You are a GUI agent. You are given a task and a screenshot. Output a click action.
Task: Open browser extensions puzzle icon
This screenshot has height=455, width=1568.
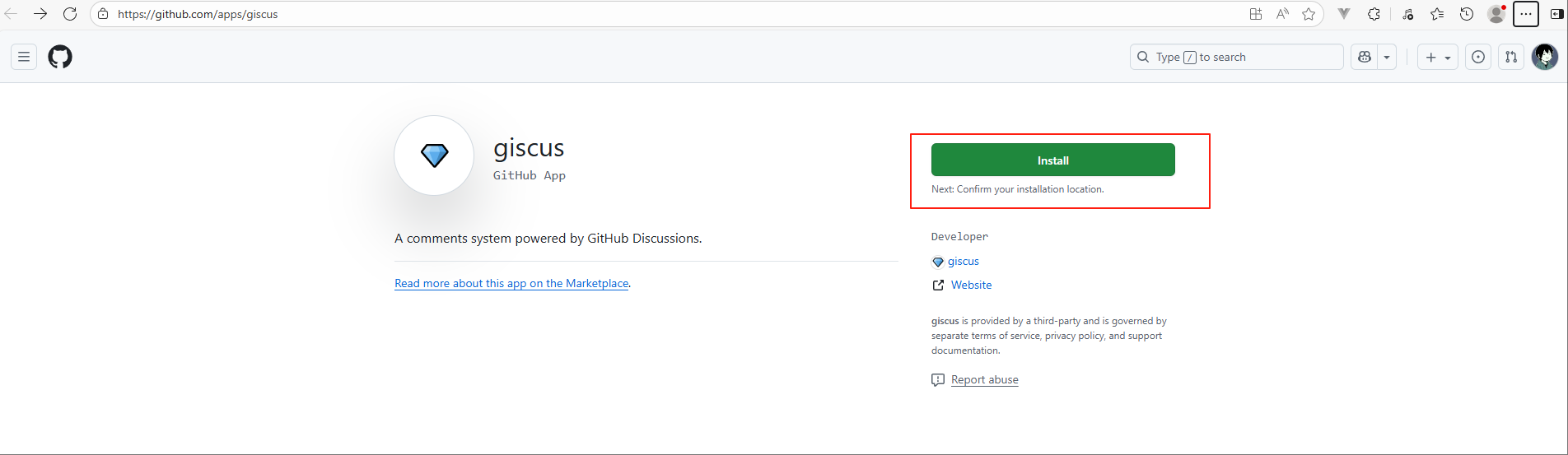point(1374,14)
